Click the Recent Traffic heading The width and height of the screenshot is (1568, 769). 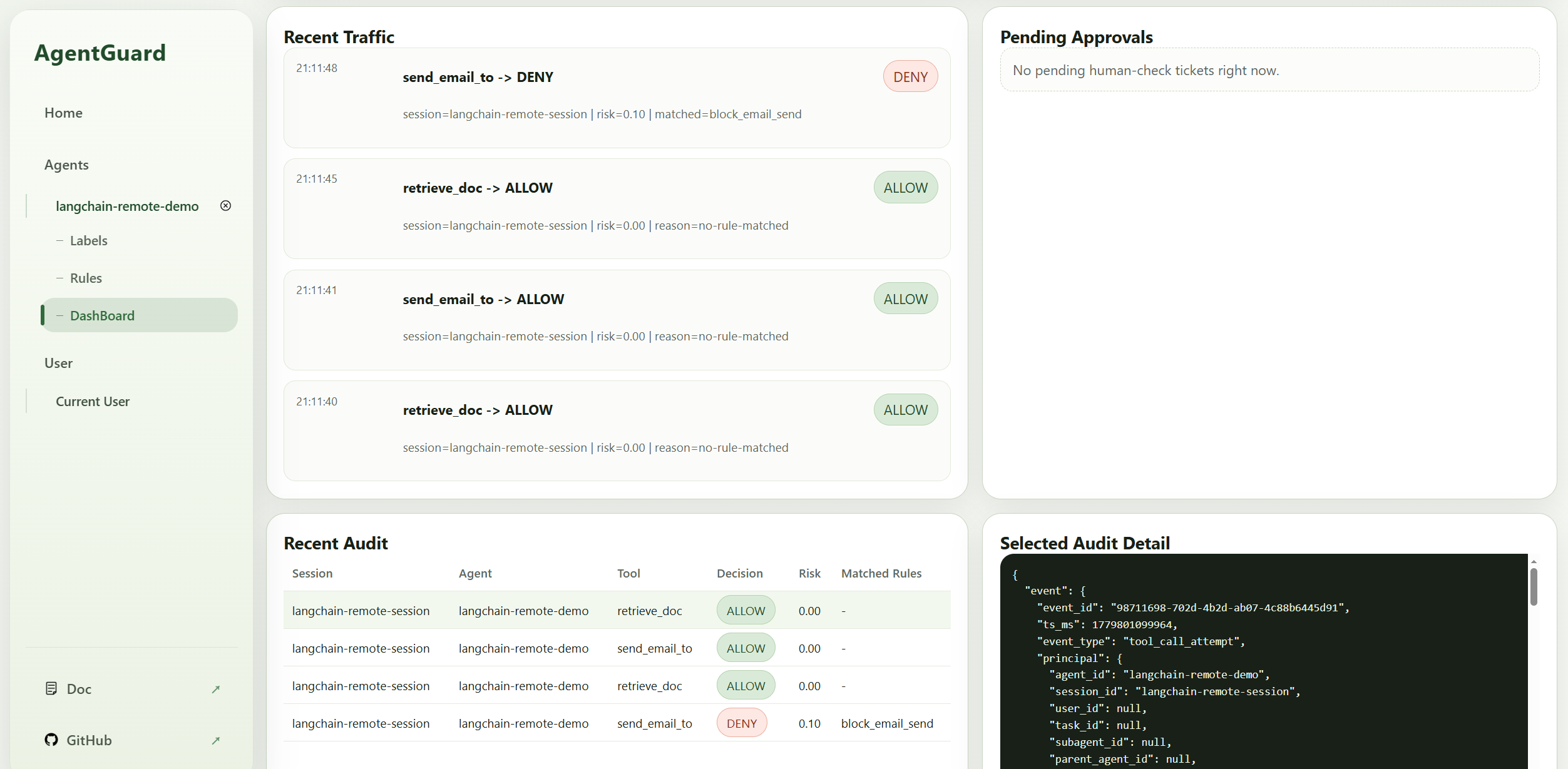click(339, 37)
